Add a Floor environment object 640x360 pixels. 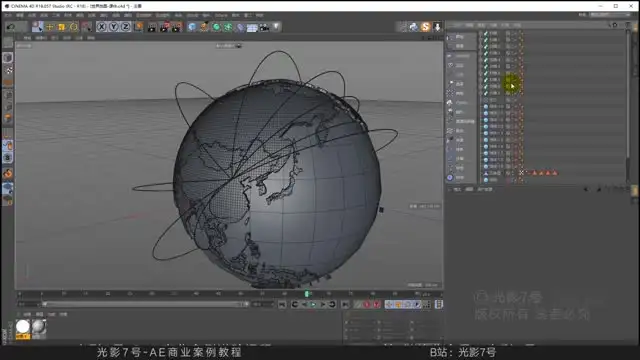click(252, 27)
